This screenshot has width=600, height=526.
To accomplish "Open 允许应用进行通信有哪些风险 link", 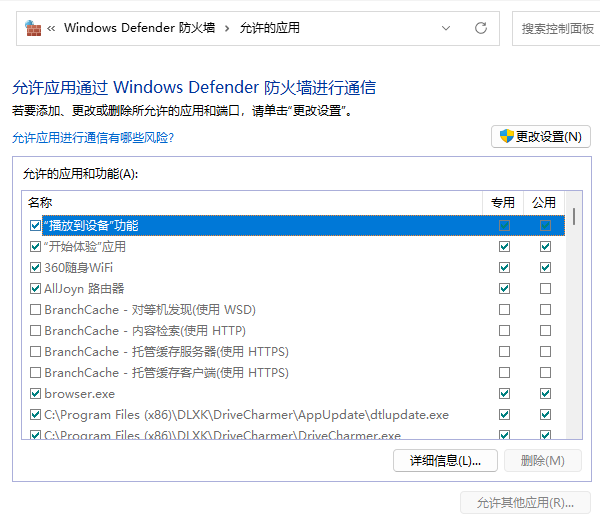I will tap(93, 137).
